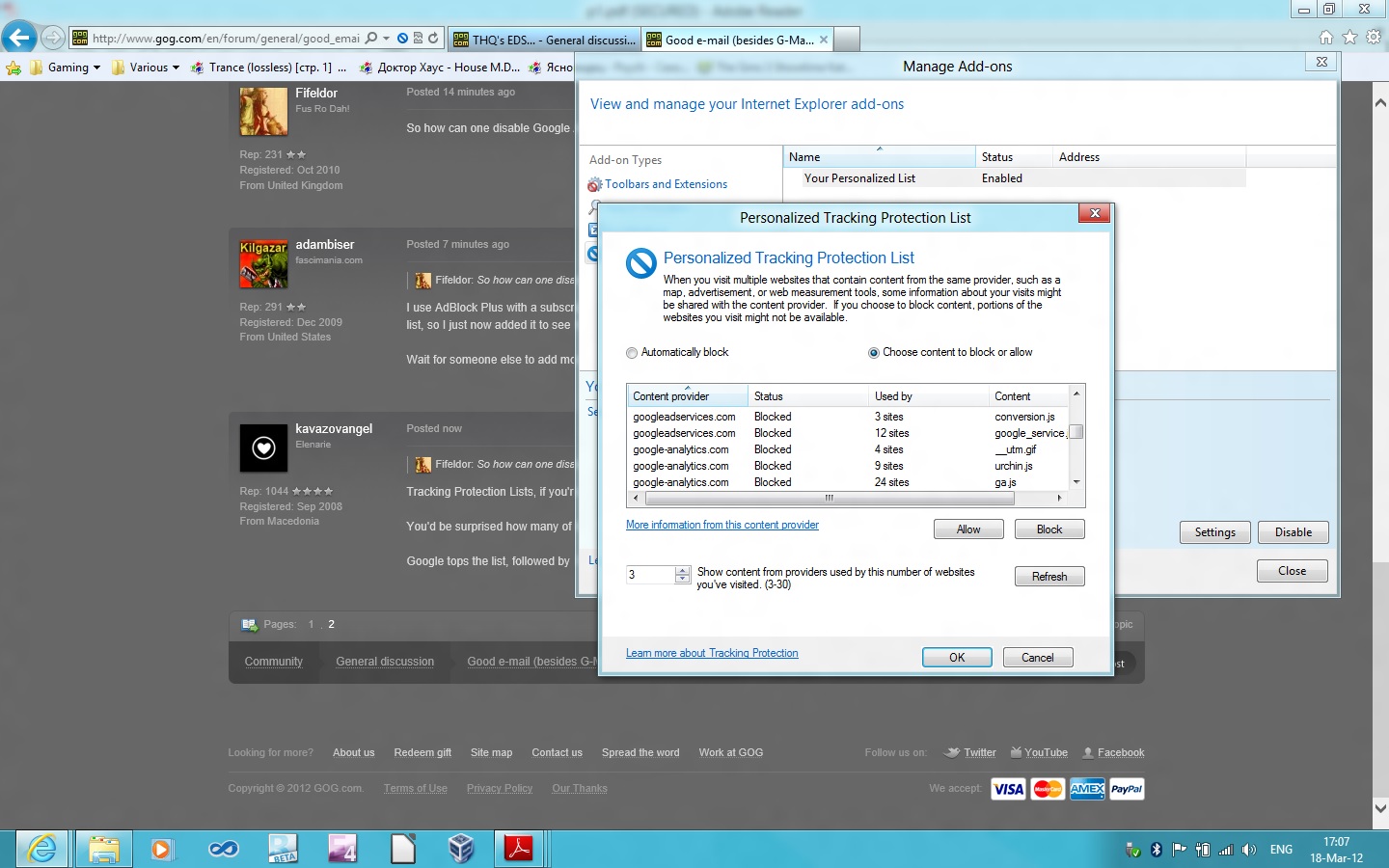Open the Action Center flag icon
The image size is (1389, 868).
[1179, 850]
